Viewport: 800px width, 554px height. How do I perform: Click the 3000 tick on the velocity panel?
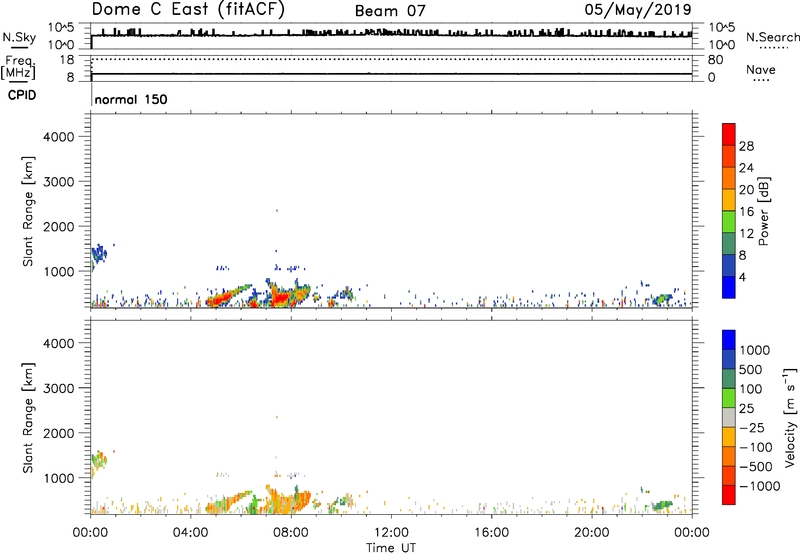click(x=59, y=388)
